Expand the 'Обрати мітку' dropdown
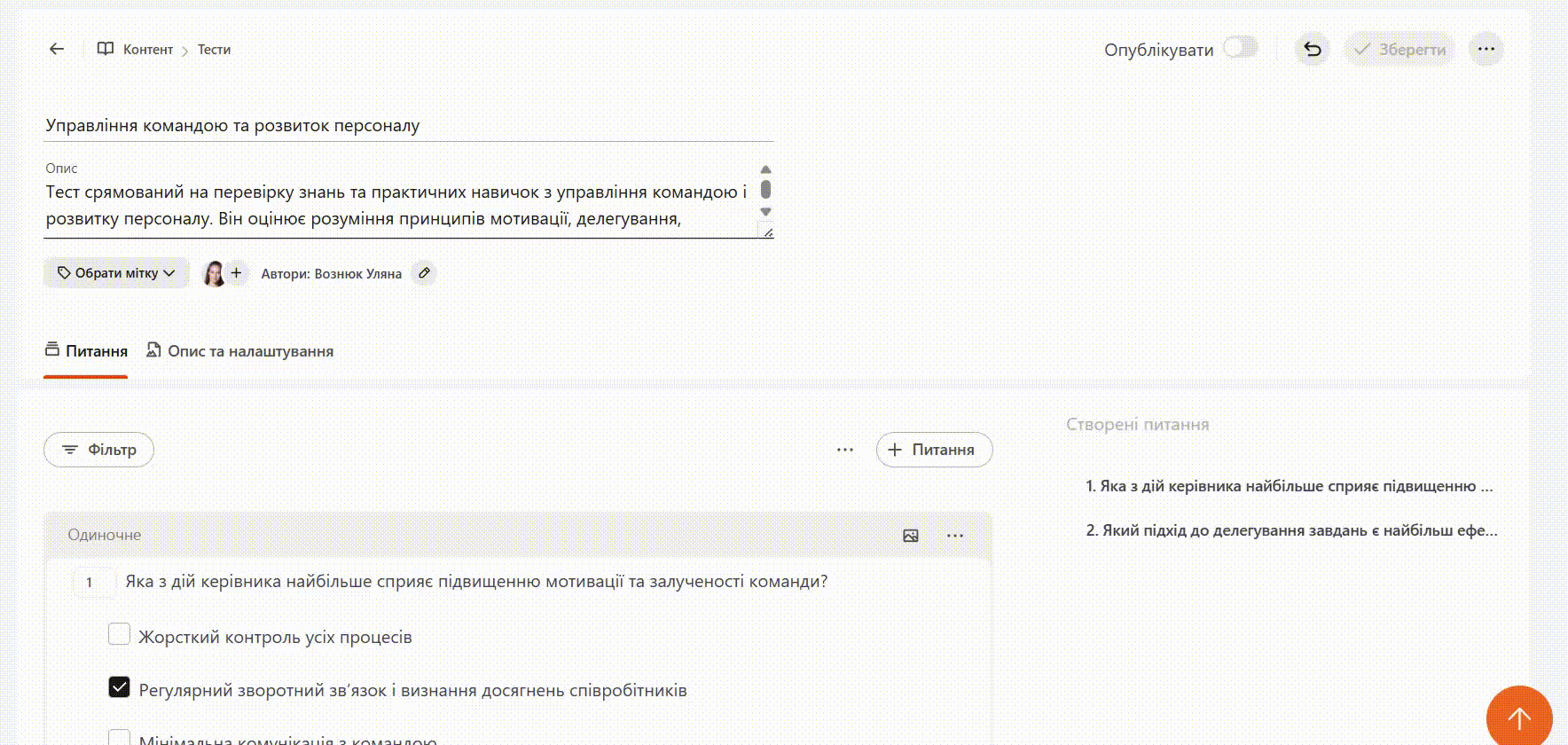 tap(116, 273)
